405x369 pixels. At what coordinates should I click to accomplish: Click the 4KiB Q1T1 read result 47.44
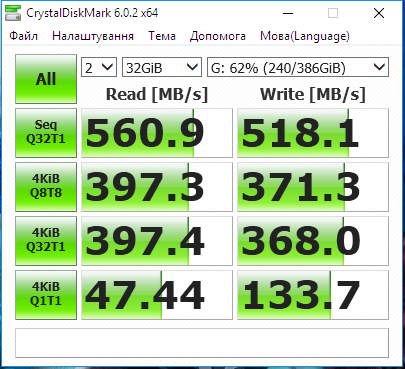pyautogui.click(x=157, y=295)
